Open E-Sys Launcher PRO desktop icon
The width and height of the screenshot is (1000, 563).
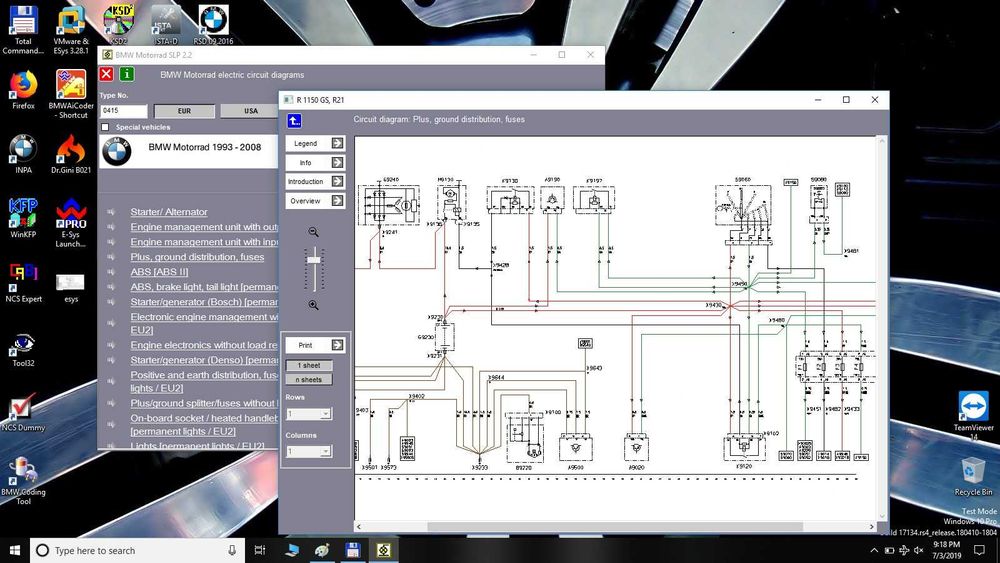click(x=71, y=223)
